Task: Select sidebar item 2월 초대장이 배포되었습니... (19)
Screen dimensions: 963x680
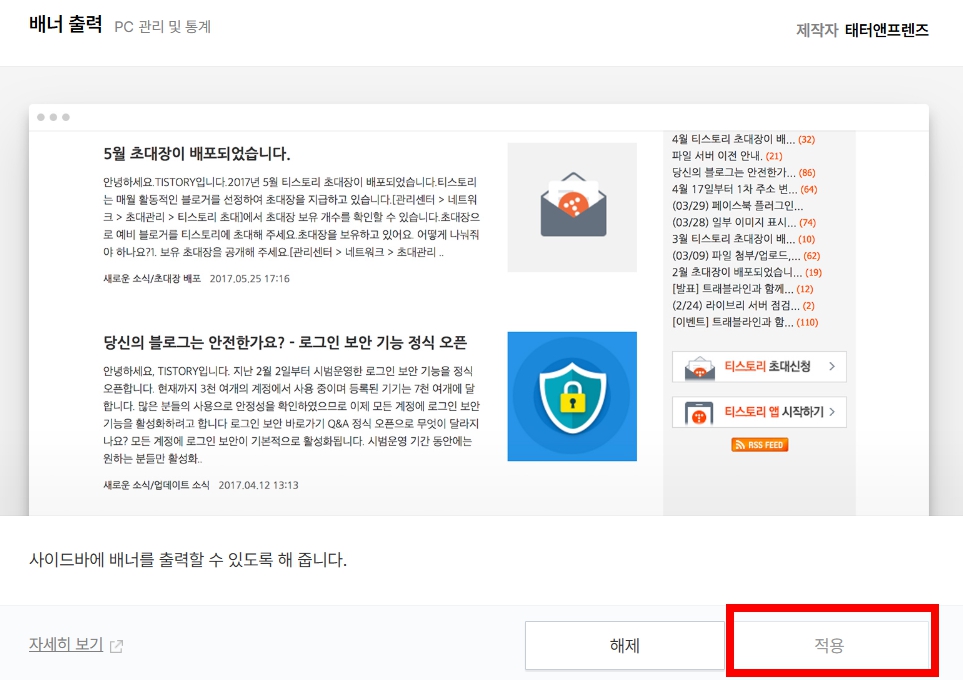Action: 747,272
